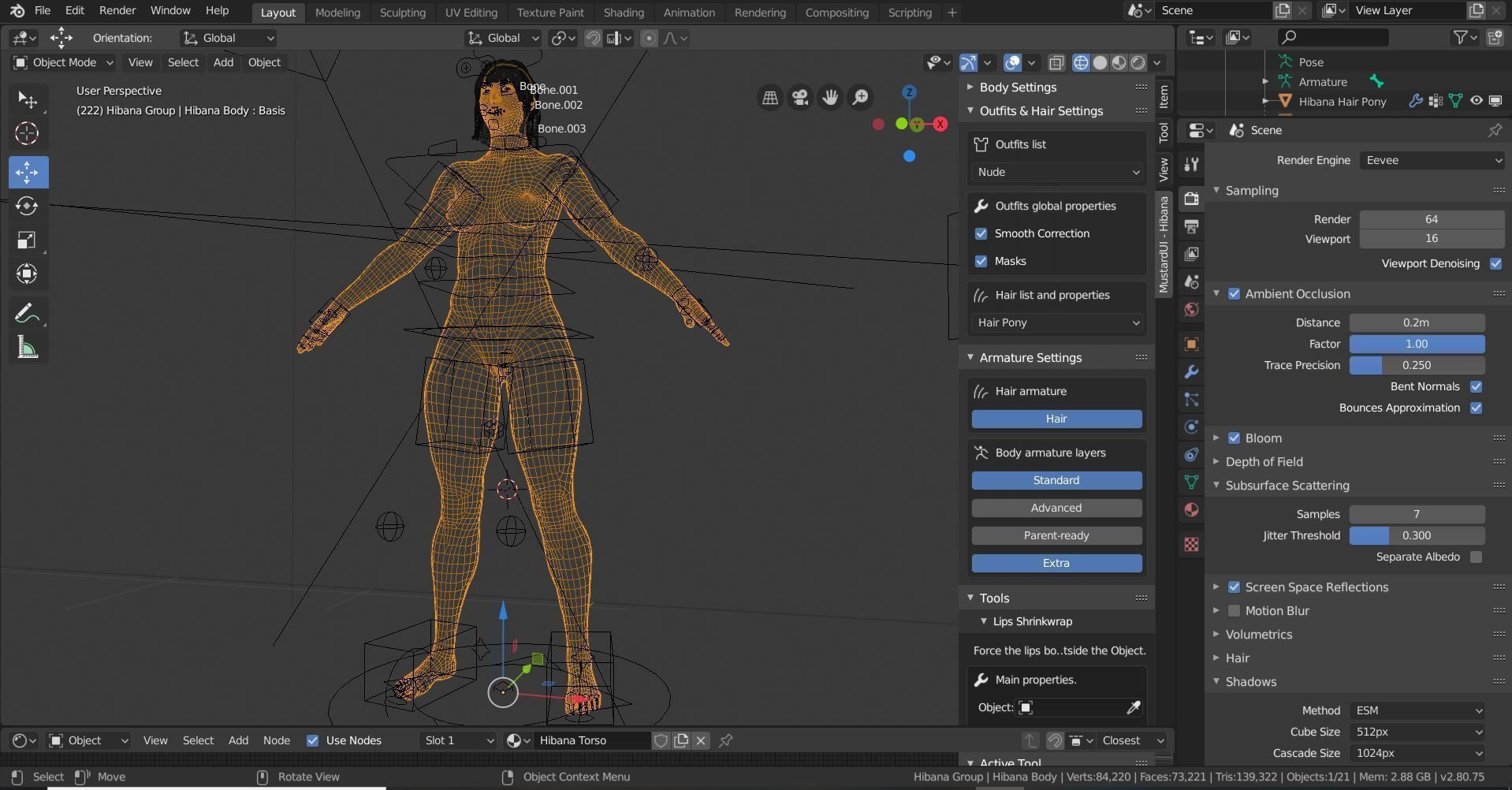
Task: Open the Texture properties tab
Action: [x=1191, y=544]
